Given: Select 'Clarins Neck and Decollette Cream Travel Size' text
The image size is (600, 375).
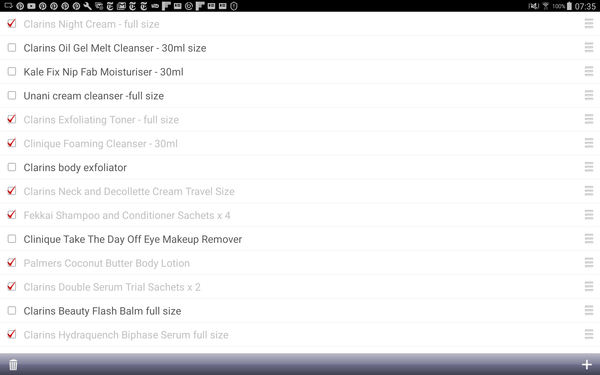Looking at the screenshot, I should click(x=129, y=191).
